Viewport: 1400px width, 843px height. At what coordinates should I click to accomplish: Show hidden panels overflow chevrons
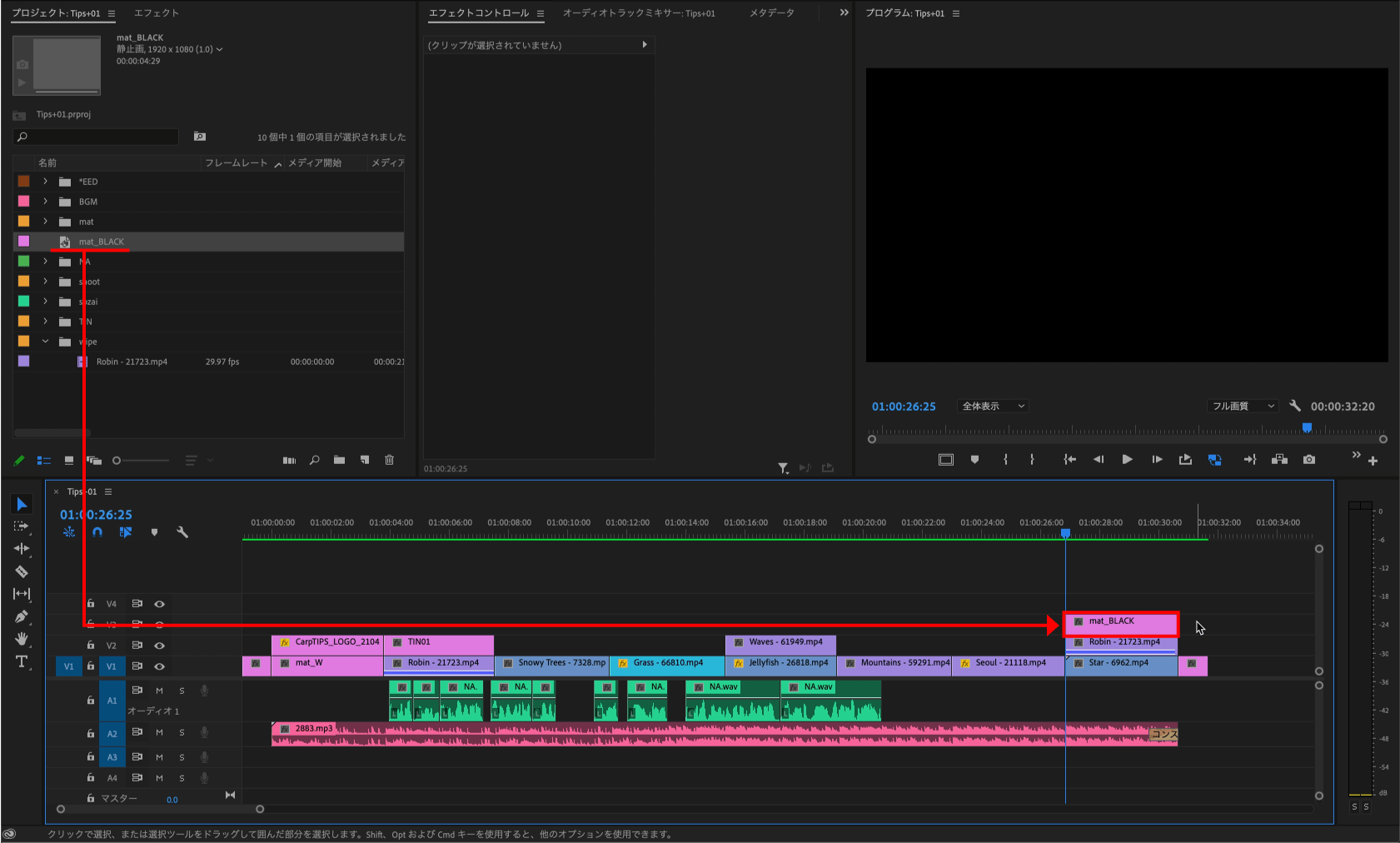pos(844,12)
